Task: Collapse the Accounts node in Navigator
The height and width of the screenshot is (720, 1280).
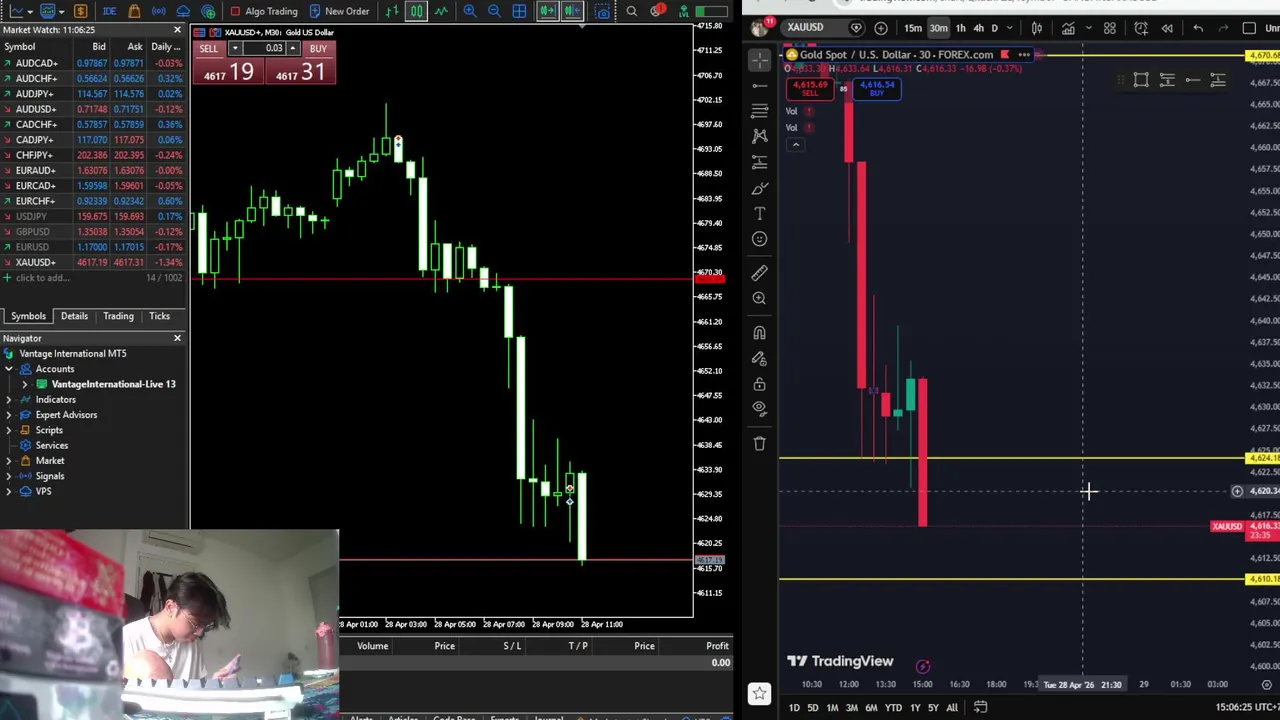Action: (x=9, y=369)
